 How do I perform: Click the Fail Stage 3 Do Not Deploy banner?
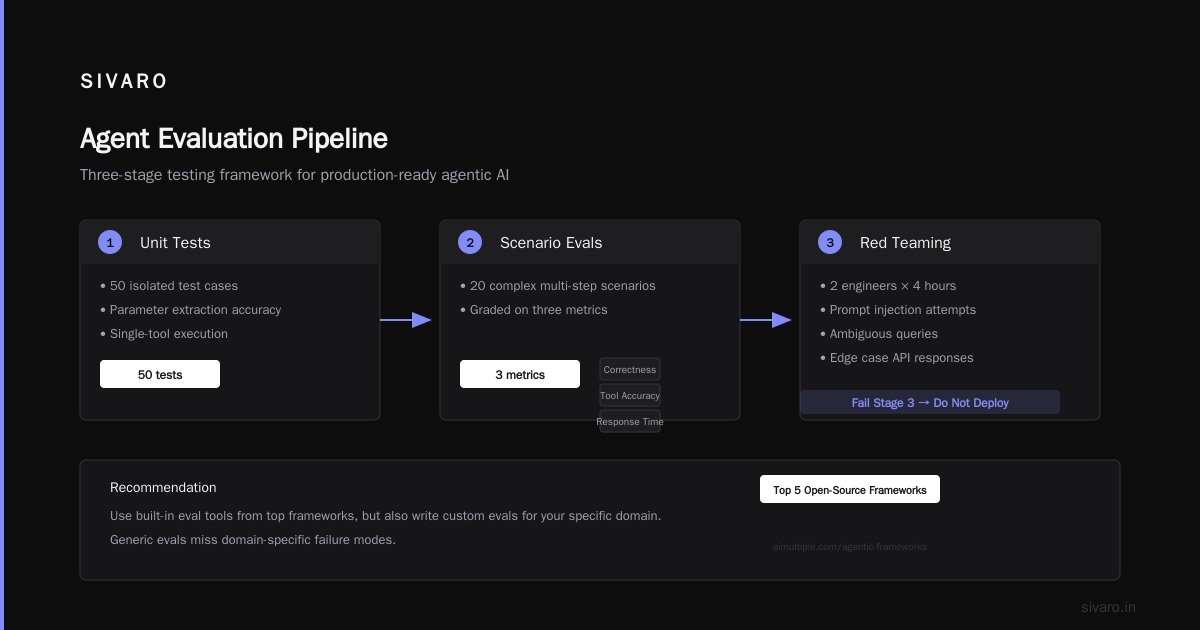[x=930, y=402]
